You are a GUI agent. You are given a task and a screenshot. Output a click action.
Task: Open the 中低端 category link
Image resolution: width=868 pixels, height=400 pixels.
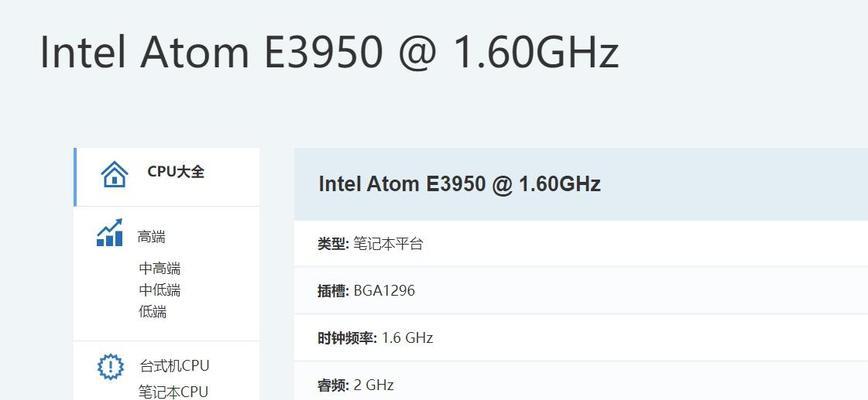159,290
